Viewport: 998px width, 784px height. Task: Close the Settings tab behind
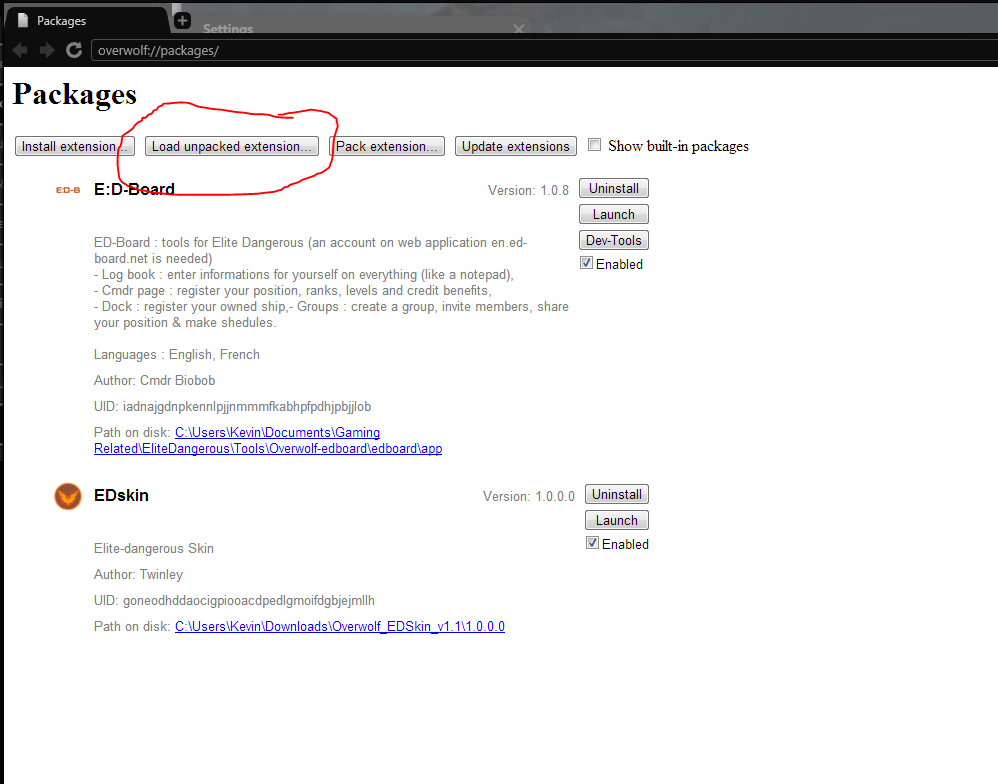point(519,29)
